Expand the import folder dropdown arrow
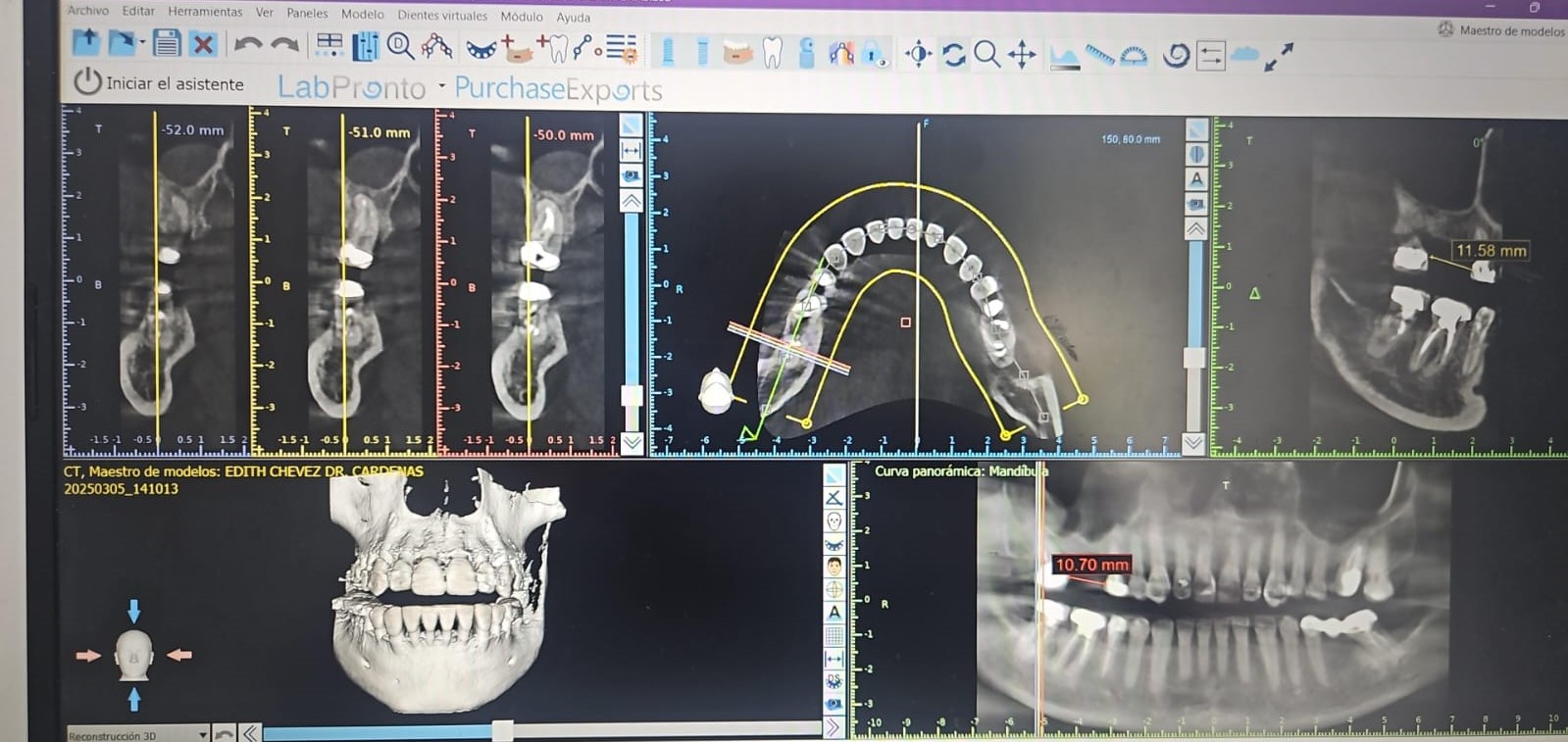 [142, 42]
